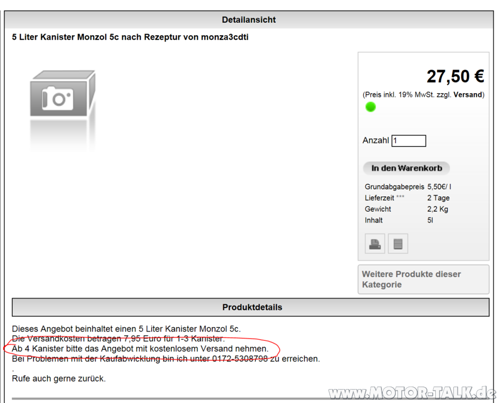Click the circled Ab 4 Kanister text line
Screen dimensions: 500x403
pyautogui.click(x=140, y=349)
